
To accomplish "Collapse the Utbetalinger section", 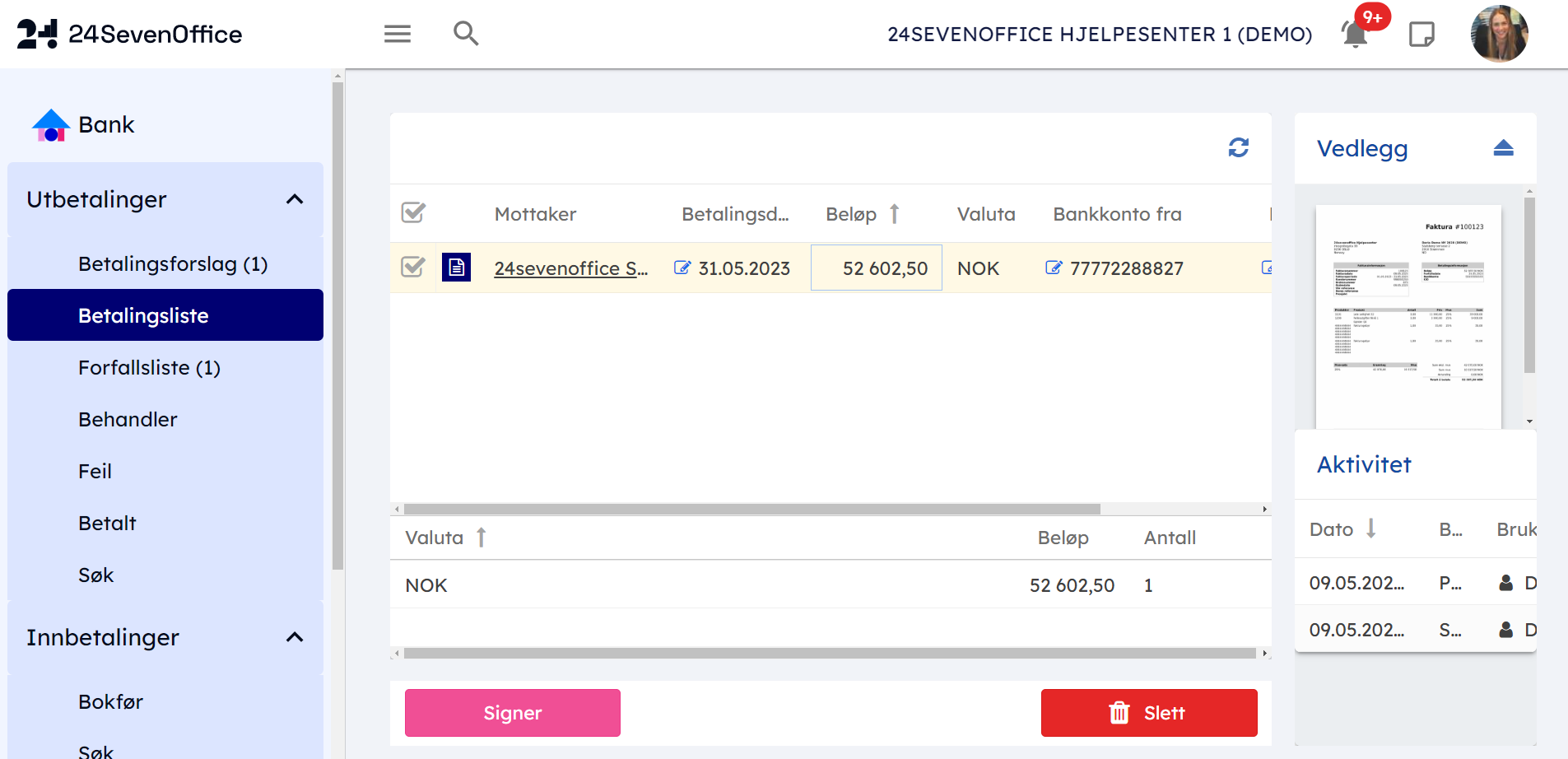I will (294, 199).
